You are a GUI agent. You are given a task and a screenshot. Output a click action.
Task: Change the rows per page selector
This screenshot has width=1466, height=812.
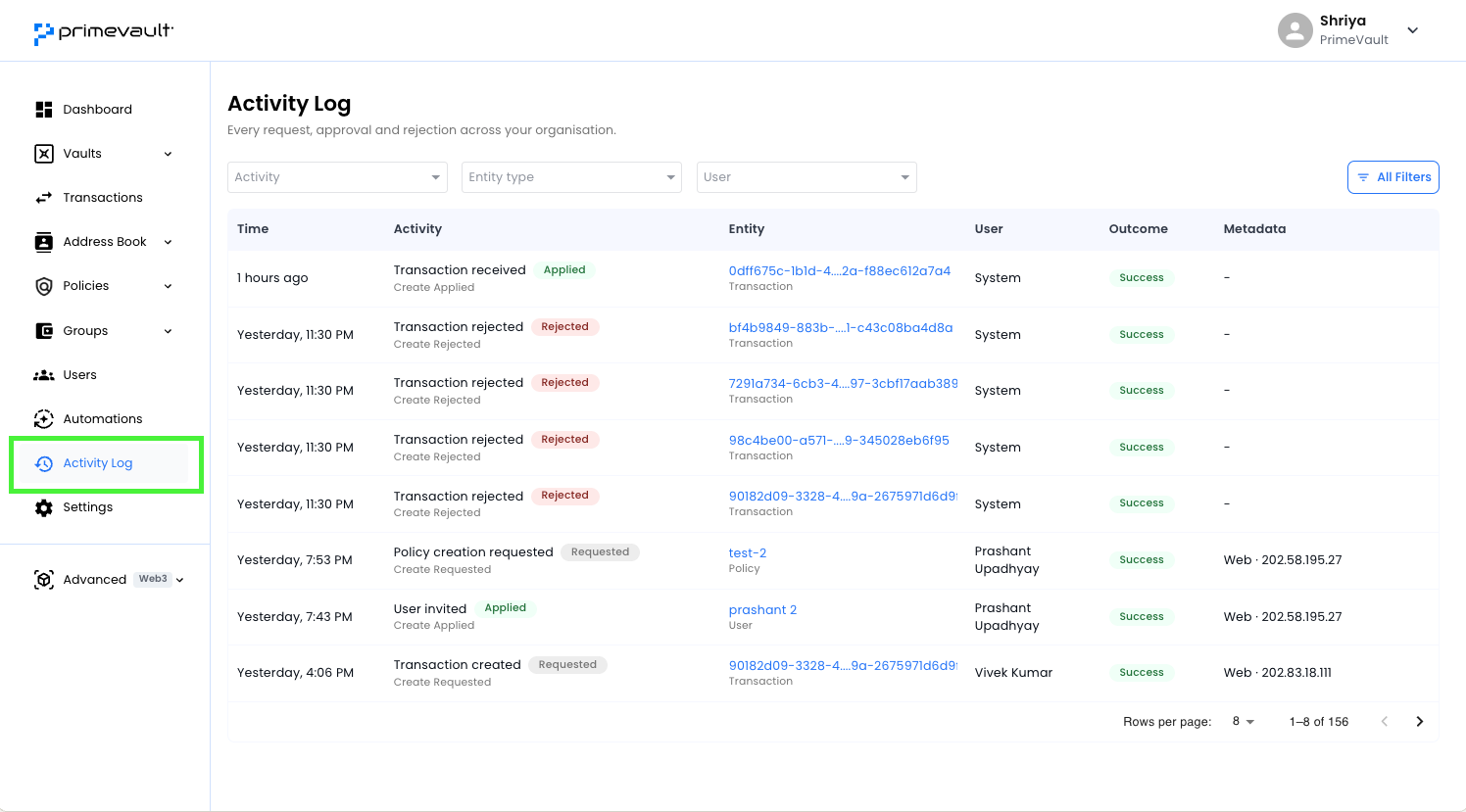tap(1243, 722)
